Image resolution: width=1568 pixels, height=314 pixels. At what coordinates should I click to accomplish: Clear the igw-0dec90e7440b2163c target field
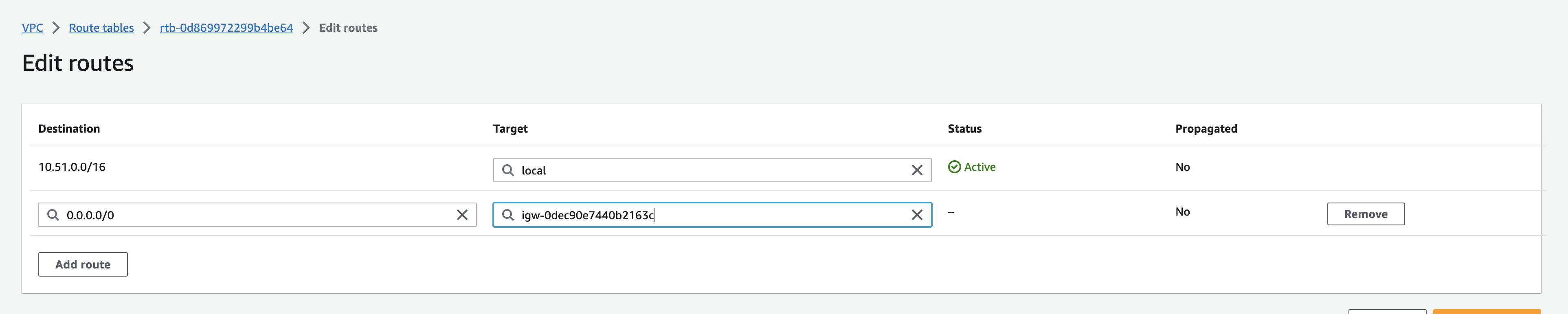916,214
